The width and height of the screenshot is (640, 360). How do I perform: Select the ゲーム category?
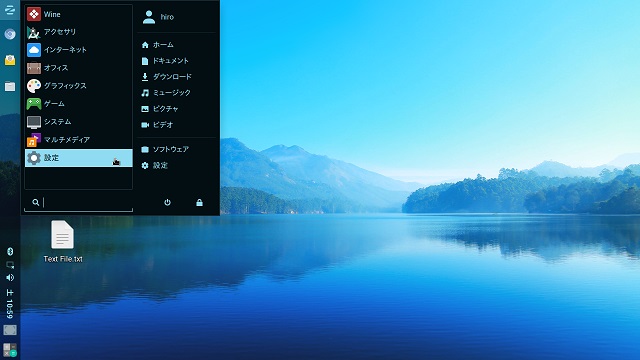[x=78, y=104]
